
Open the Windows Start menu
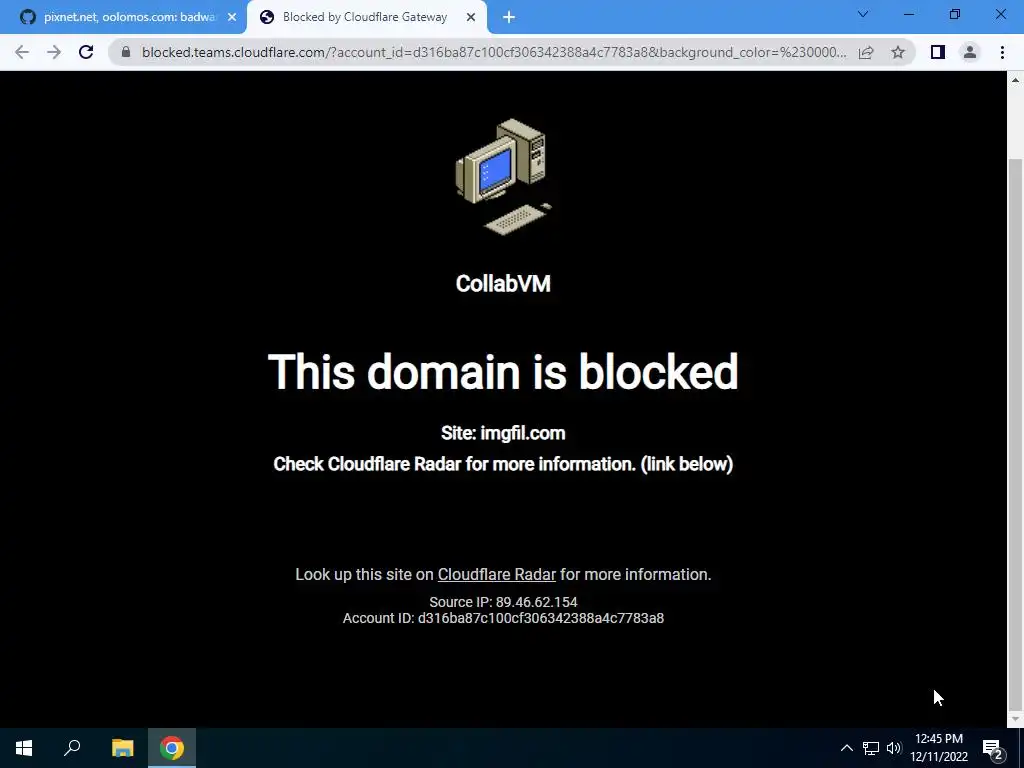tap(24, 748)
